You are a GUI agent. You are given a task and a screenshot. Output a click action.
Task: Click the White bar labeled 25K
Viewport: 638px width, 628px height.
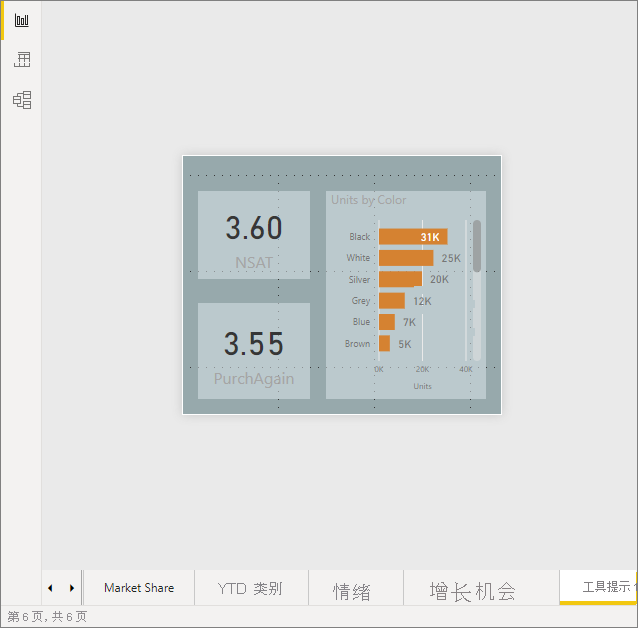pyautogui.click(x=406, y=258)
